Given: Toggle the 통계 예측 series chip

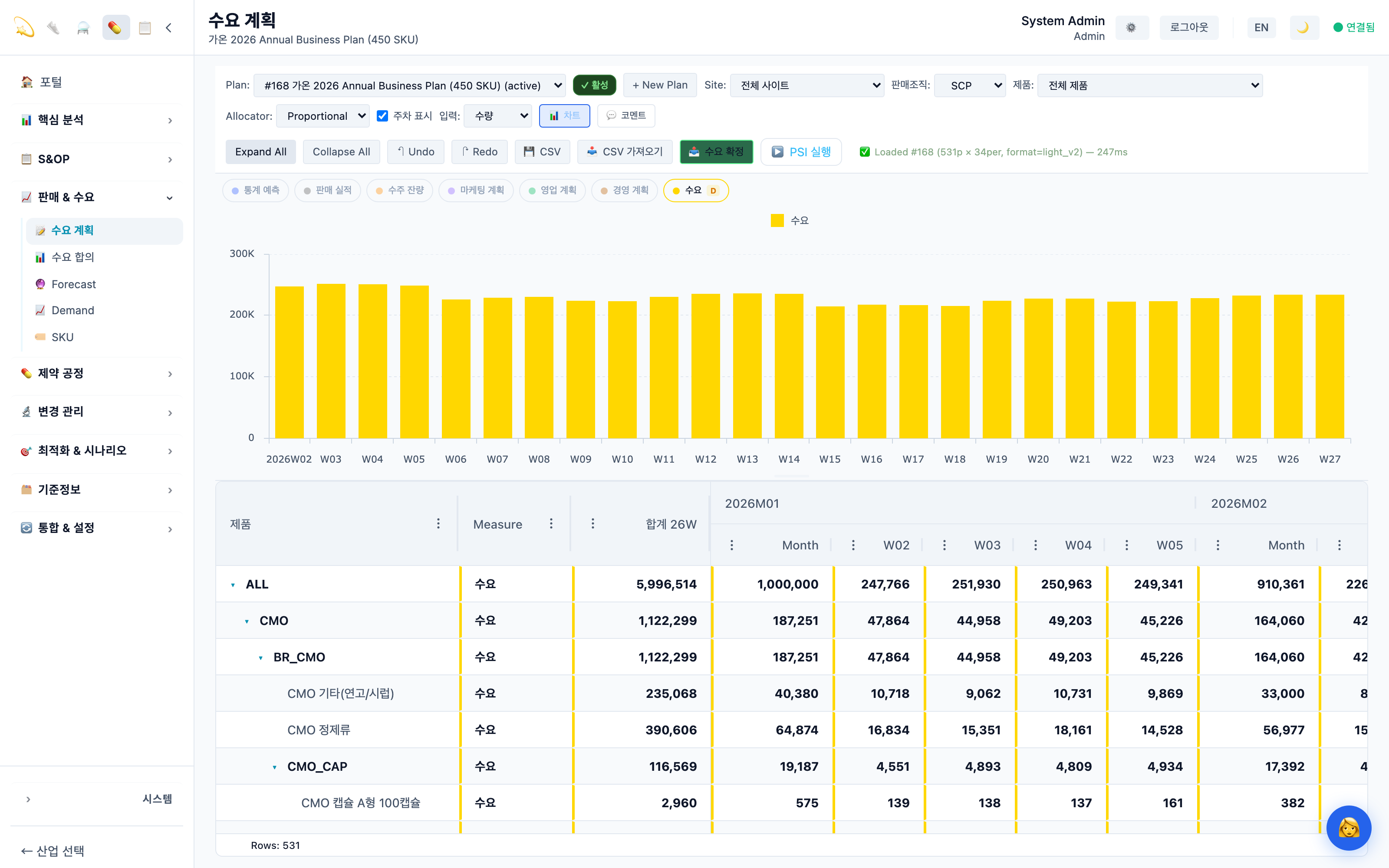Looking at the screenshot, I should (x=256, y=191).
